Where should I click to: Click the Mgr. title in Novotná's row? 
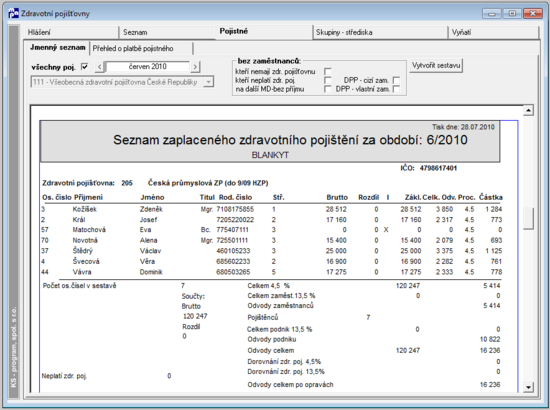tap(207, 241)
